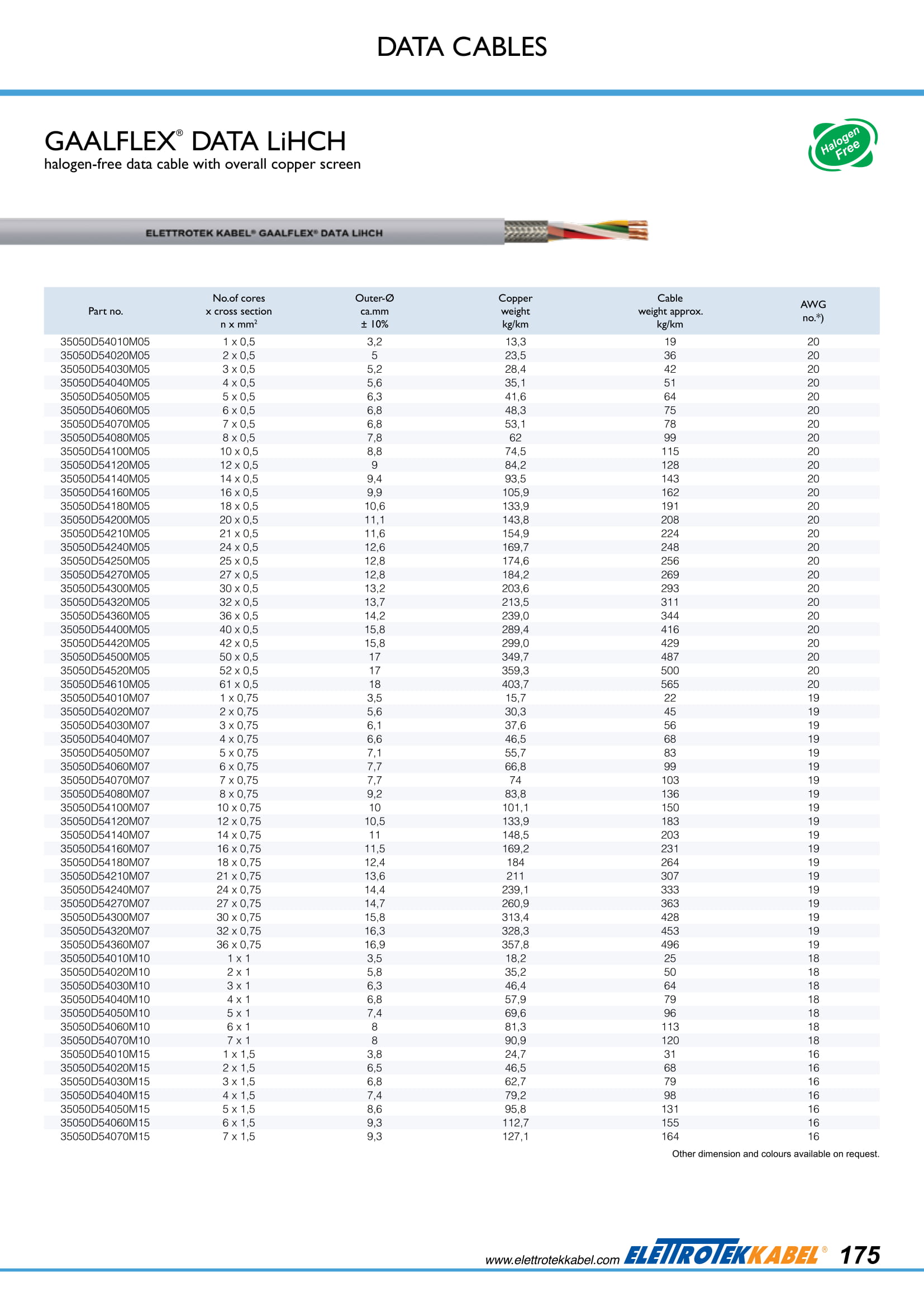Select part number 35050D54100M07
This screenshot has height=1307, width=924.
coord(105,808)
